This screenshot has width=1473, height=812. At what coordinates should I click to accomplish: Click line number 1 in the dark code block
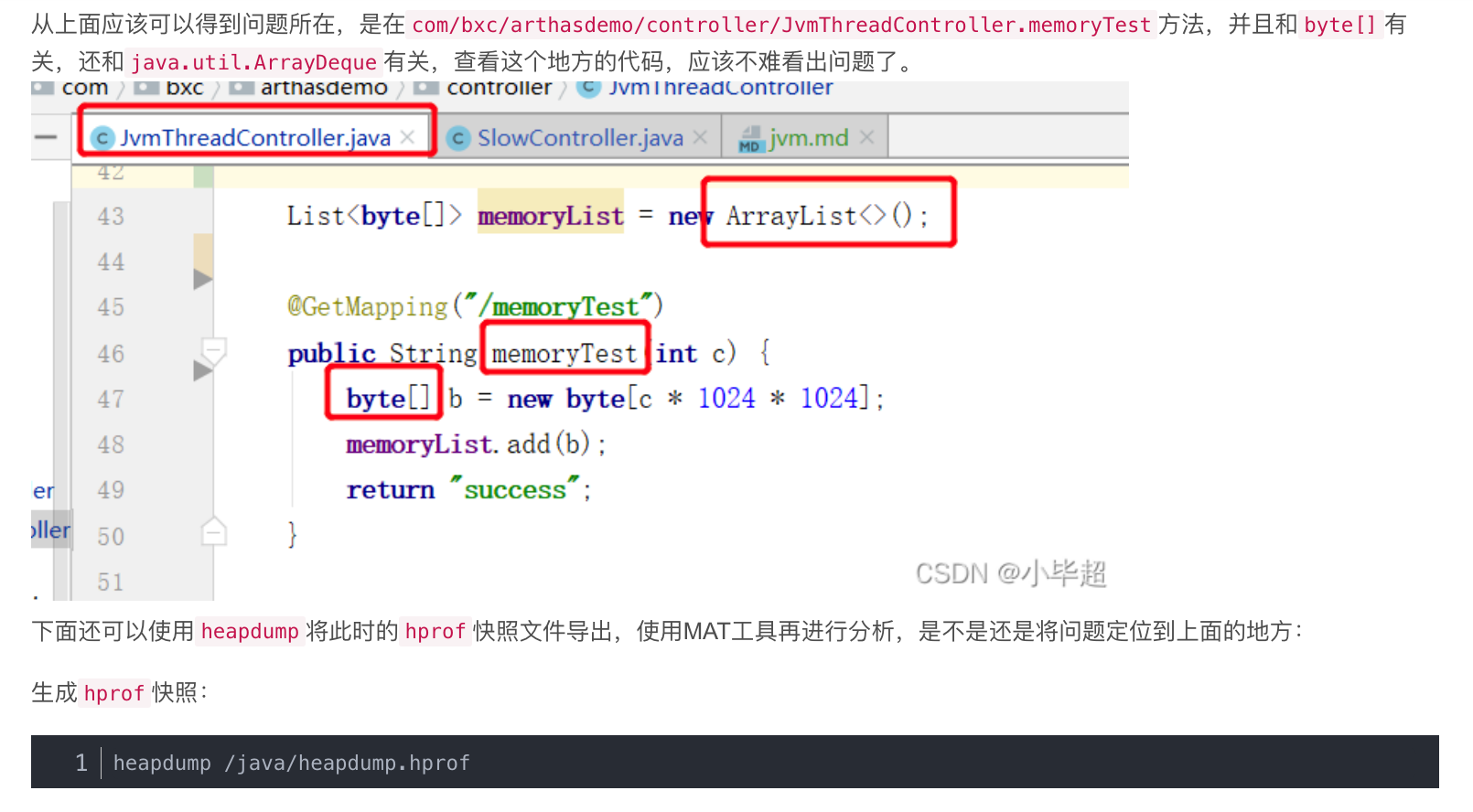pos(81,763)
